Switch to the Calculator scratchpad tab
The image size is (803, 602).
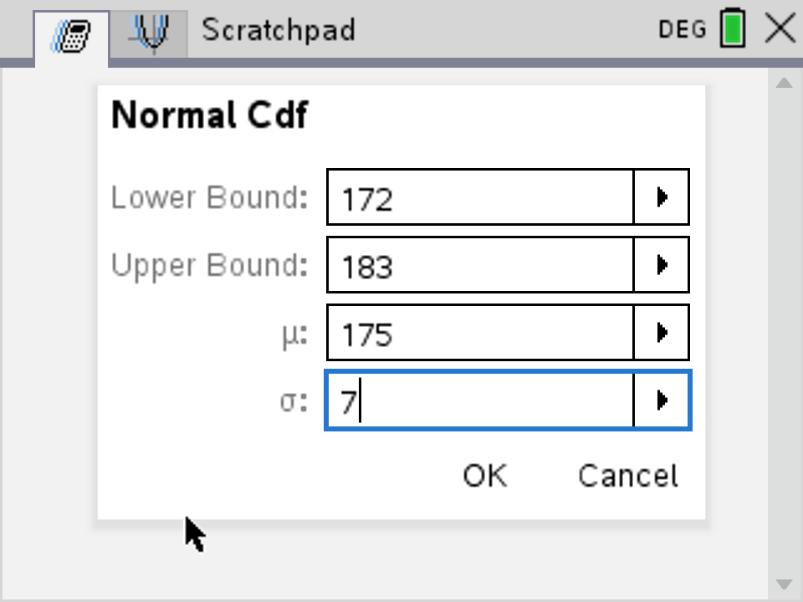71,36
